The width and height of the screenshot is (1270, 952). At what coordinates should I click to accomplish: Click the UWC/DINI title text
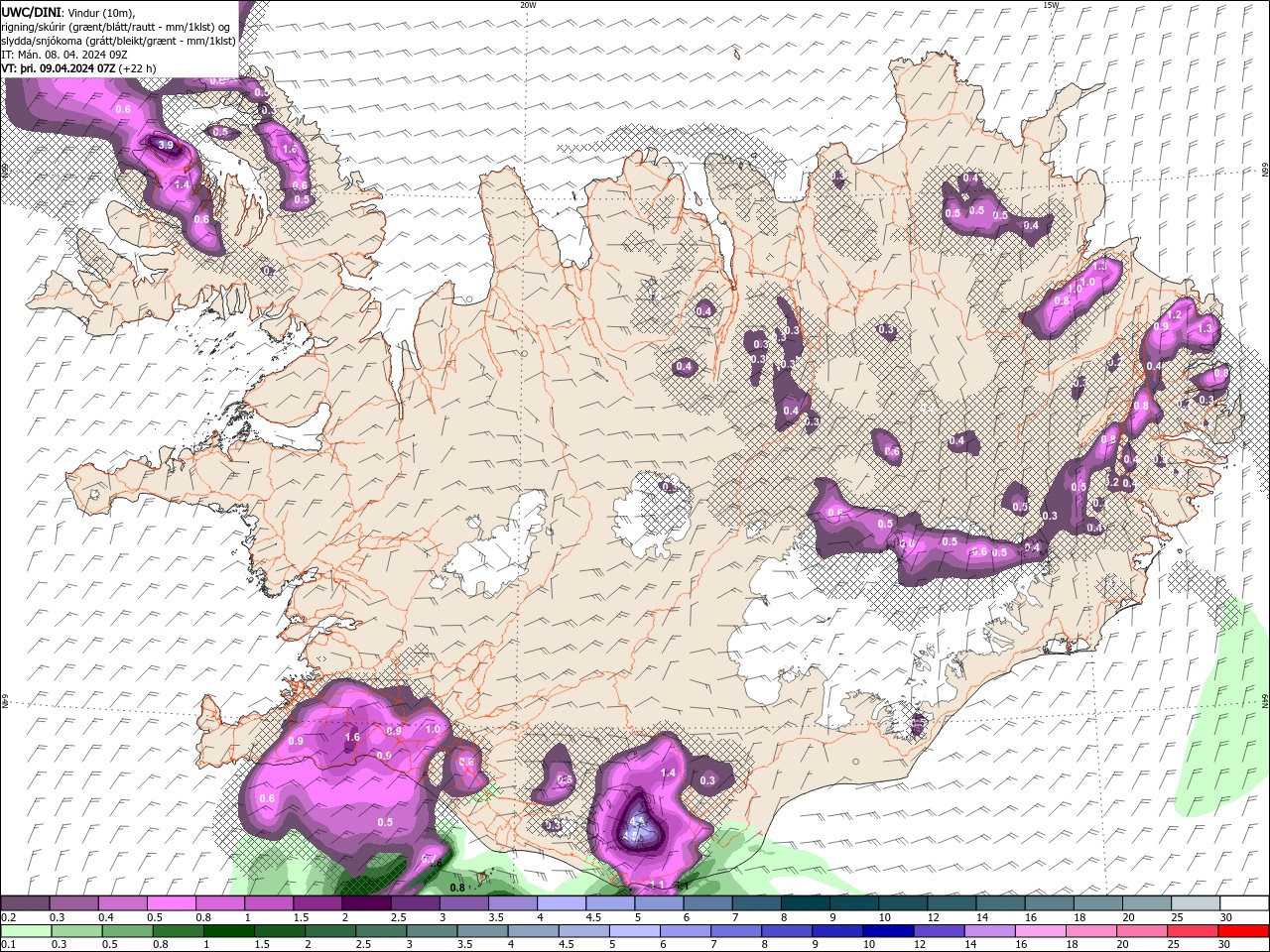tap(29, 12)
